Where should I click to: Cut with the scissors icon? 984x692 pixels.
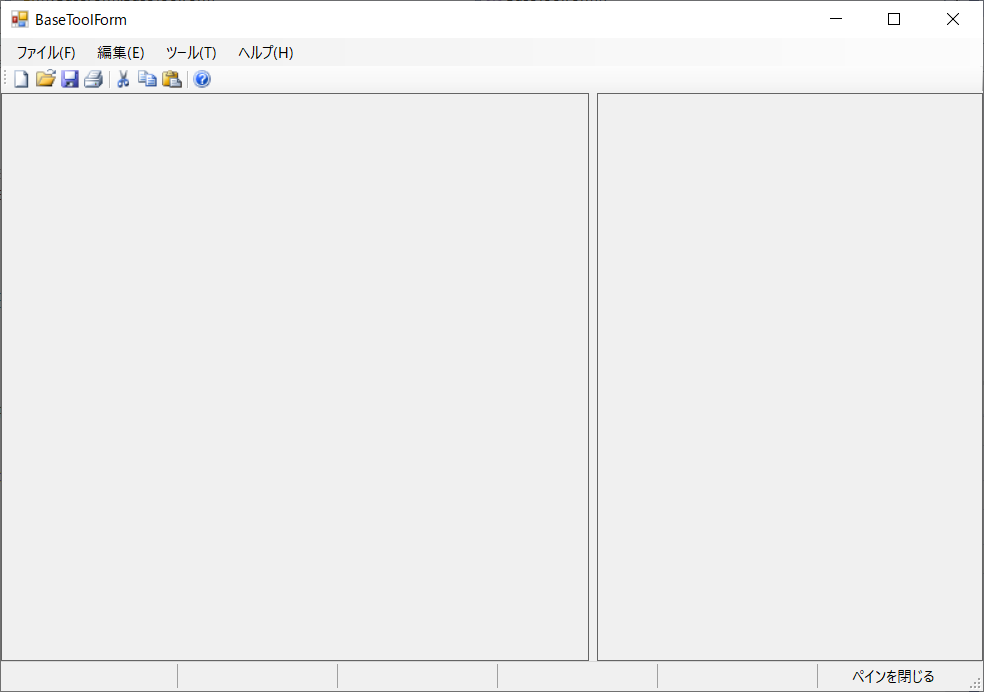click(123, 79)
